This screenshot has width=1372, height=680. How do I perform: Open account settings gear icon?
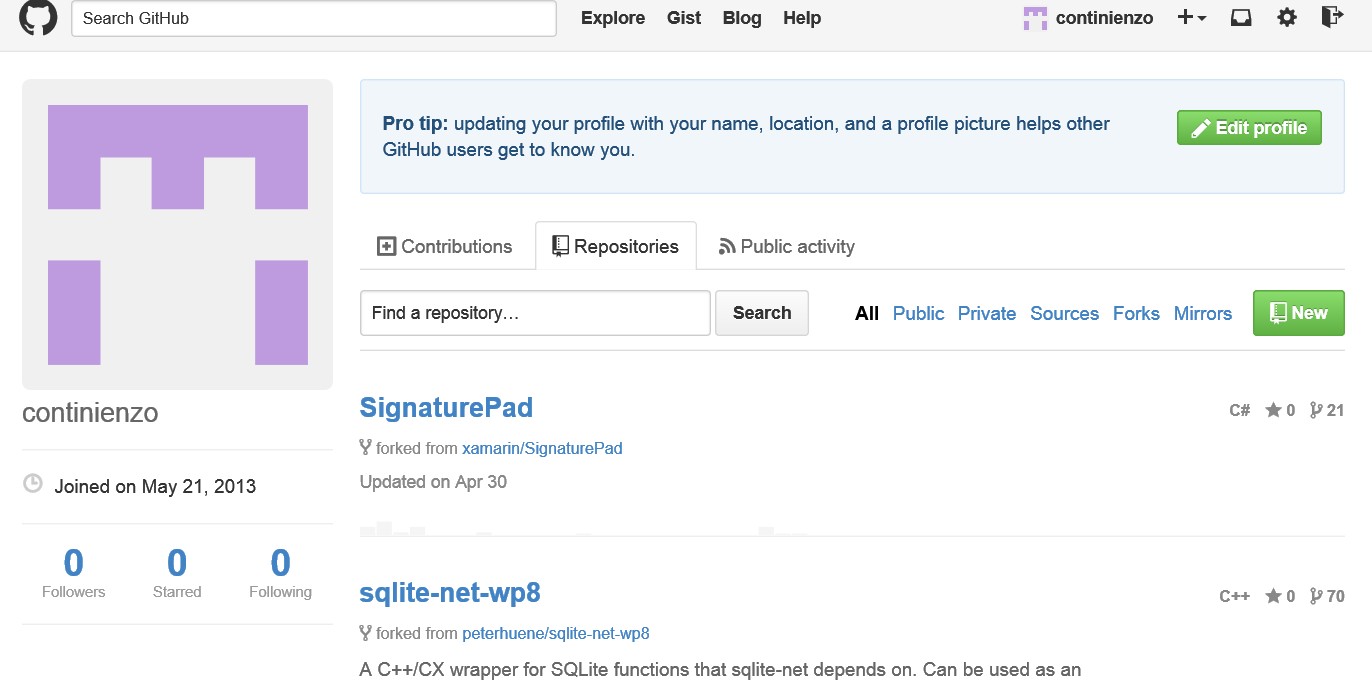[1287, 18]
